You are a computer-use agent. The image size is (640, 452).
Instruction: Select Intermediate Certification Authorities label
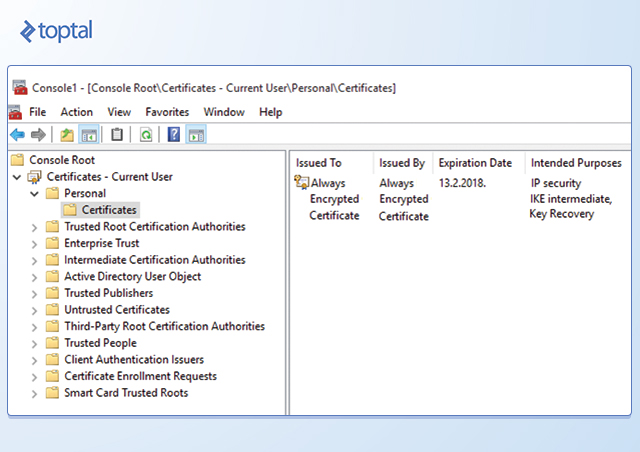pyautogui.click(x=155, y=260)
